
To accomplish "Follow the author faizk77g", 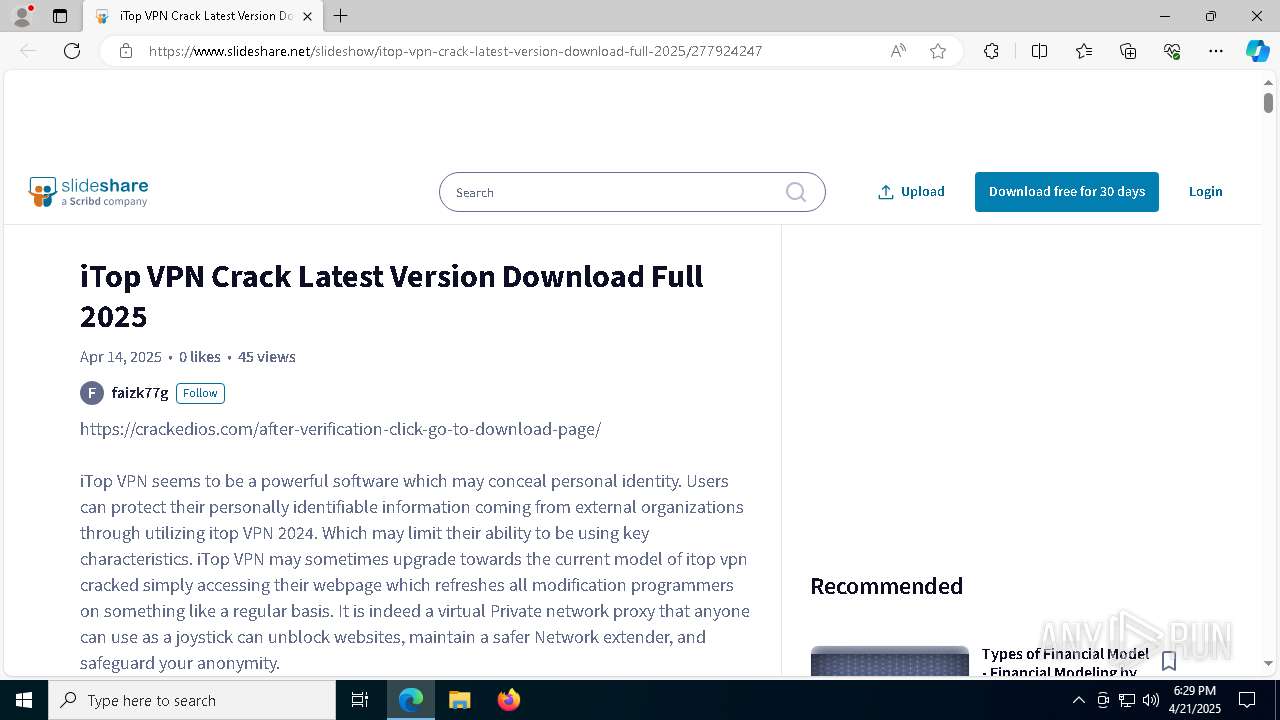I will click(200, 393).
